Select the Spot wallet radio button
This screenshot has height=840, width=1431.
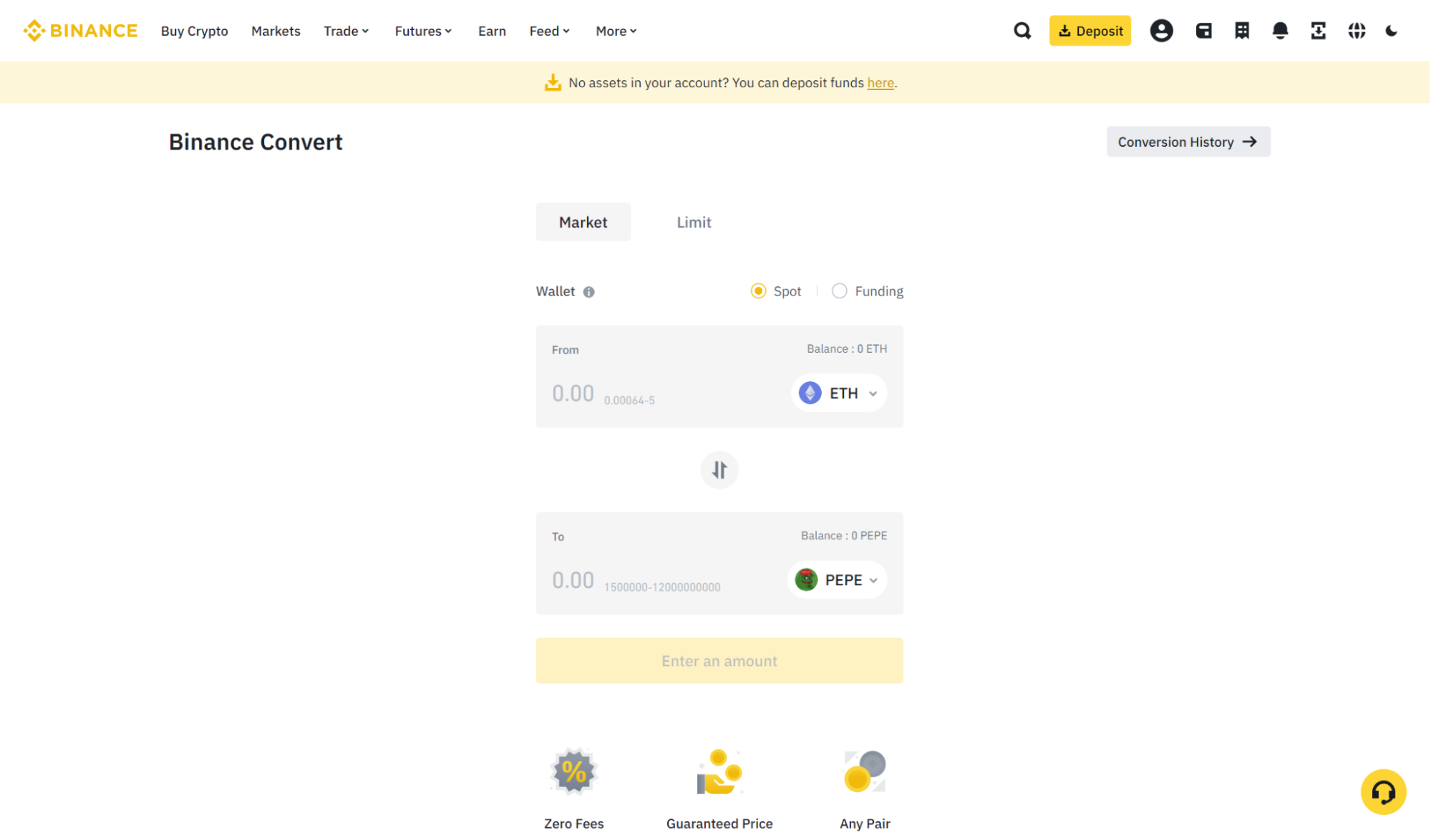[758, 291]
